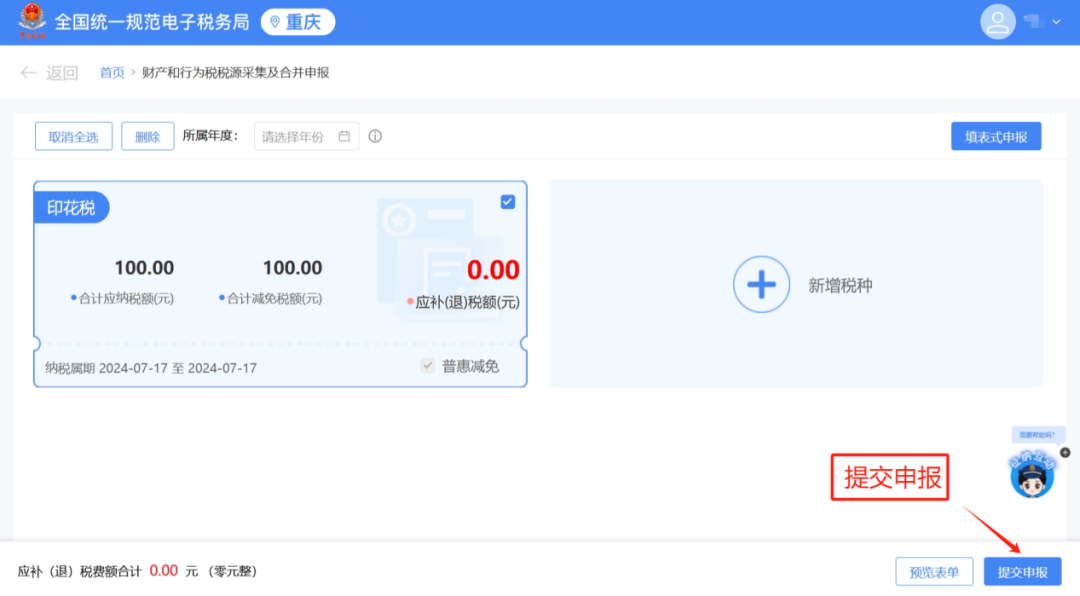The width and height of the screenshot is (1080, 596).
Task: Click the national tax emblem logo
Action: (x=32, y=21)
